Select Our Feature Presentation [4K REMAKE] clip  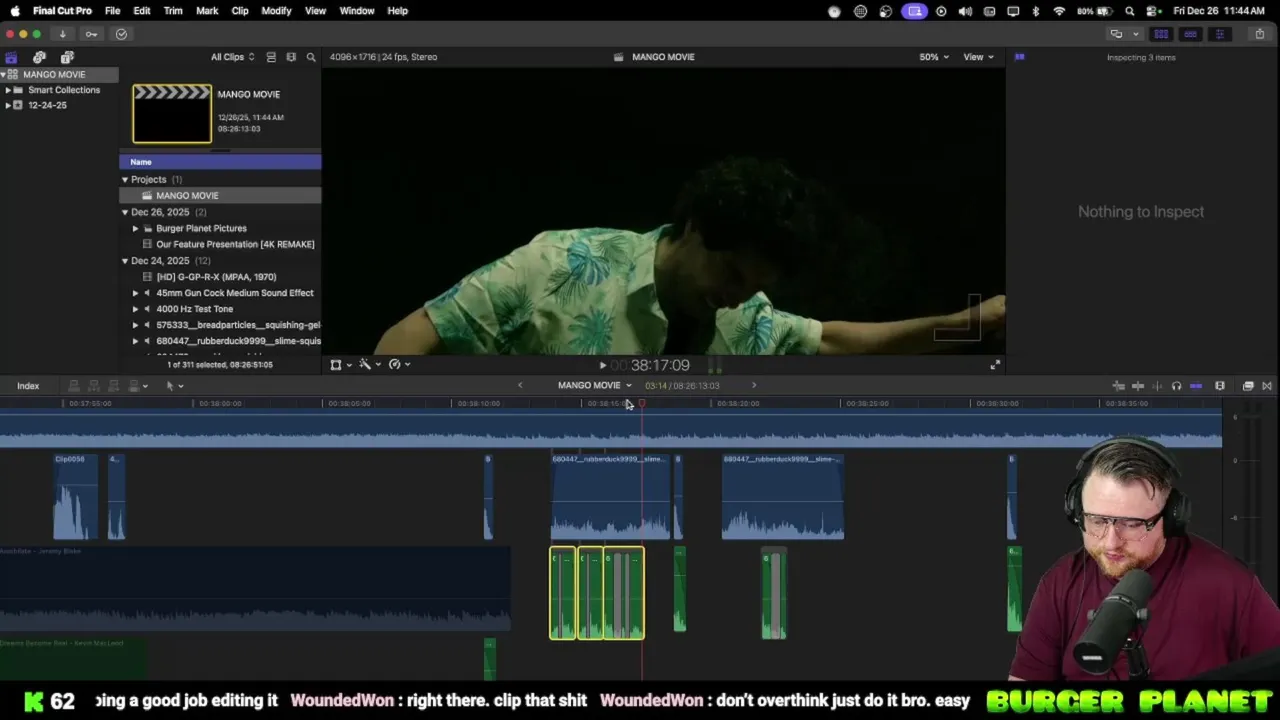click(x=220, y=244)
